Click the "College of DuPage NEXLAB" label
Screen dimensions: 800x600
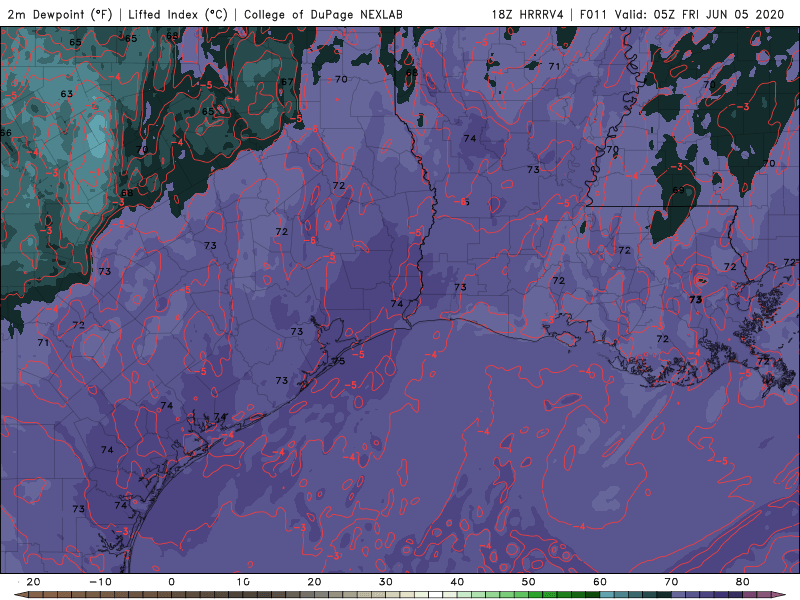[x=323, y=14]
